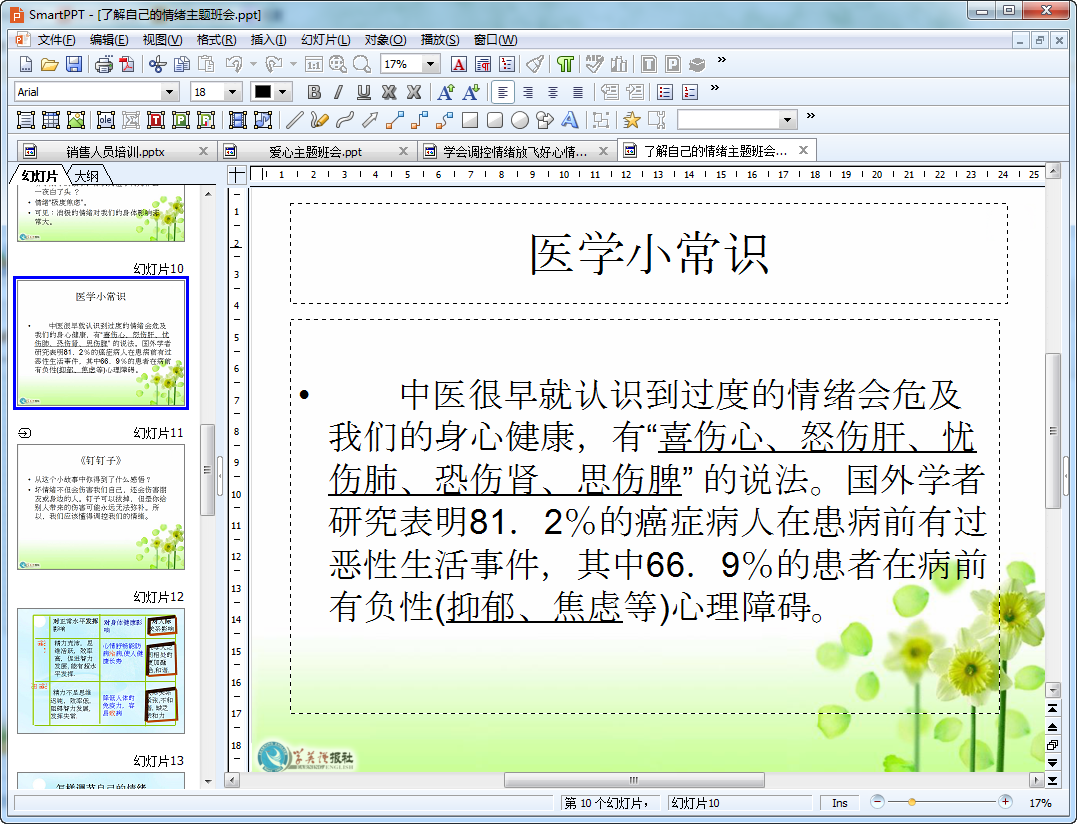Insert a text frame icon
The width and height of the screenshot is (1077, 824).
point(25,120)
